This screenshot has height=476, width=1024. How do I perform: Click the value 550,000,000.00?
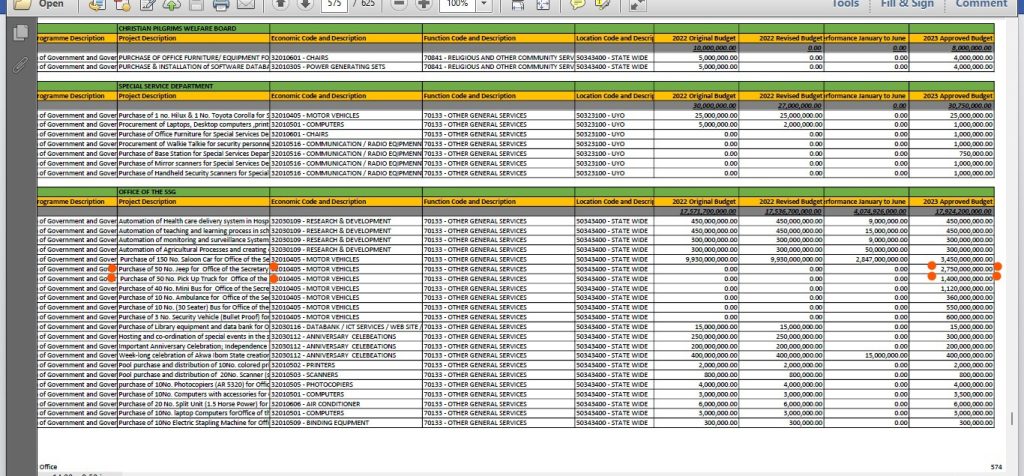click(970, 308)
